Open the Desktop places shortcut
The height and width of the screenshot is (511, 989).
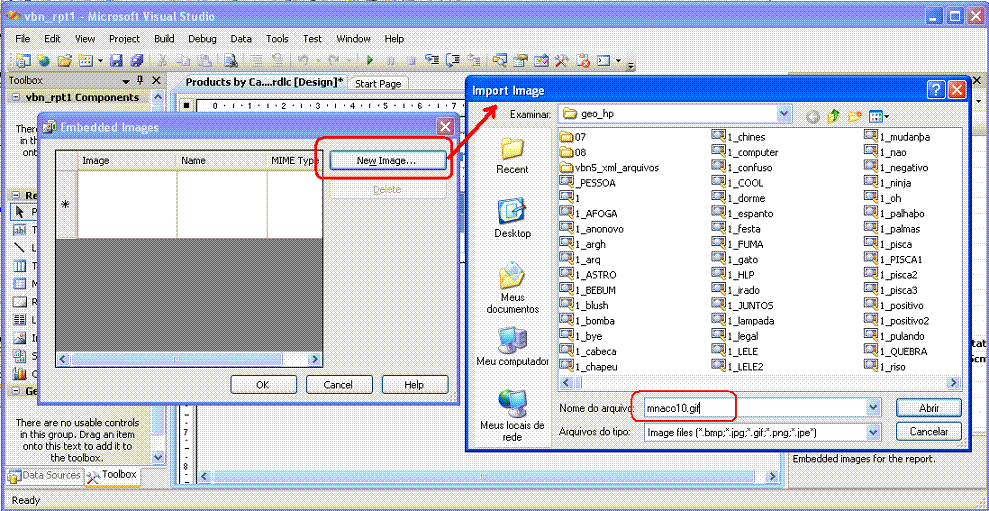[x=512, y=218]
